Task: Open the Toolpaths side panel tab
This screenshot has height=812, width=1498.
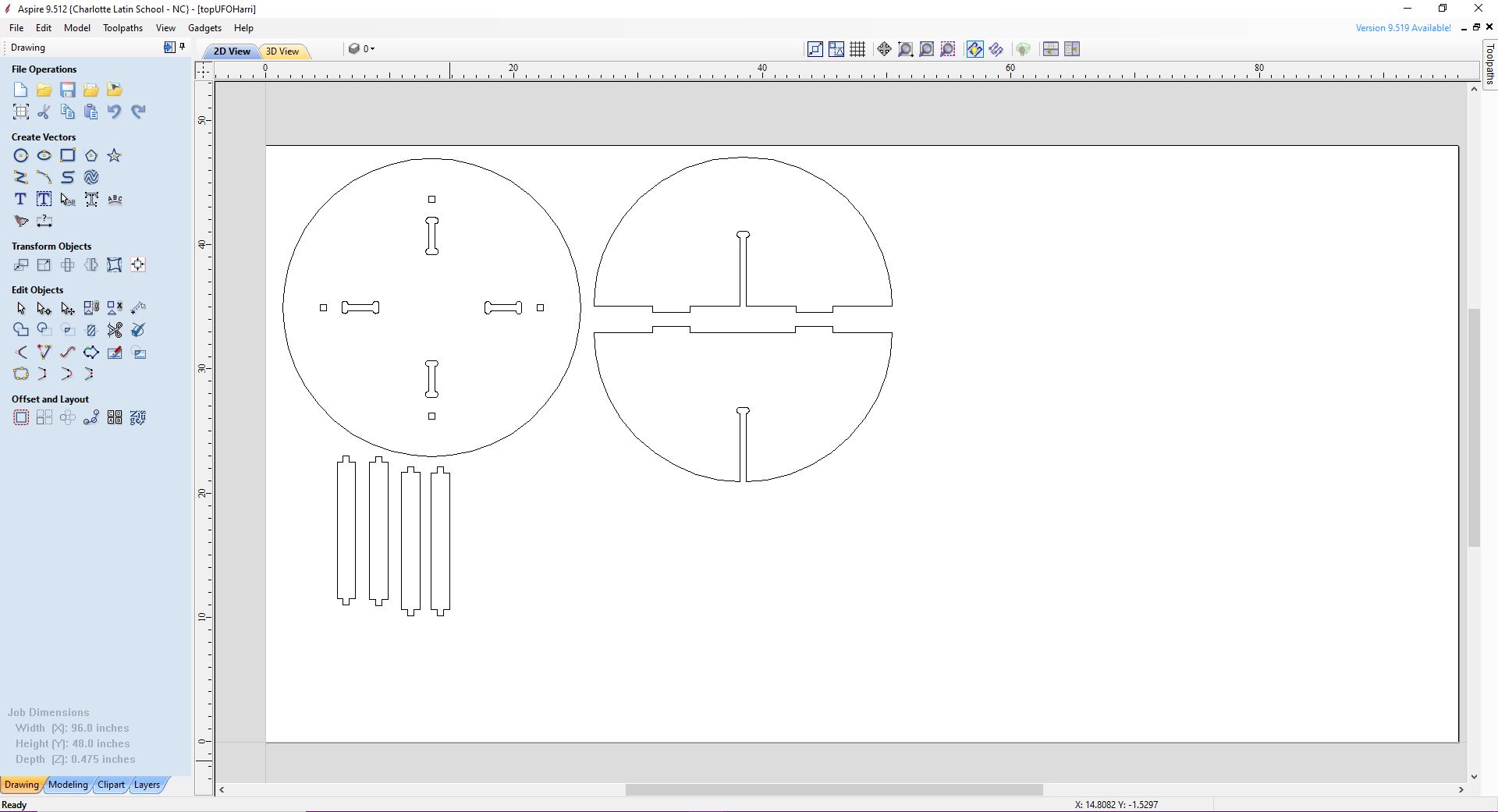Action: click(1489, 64)
